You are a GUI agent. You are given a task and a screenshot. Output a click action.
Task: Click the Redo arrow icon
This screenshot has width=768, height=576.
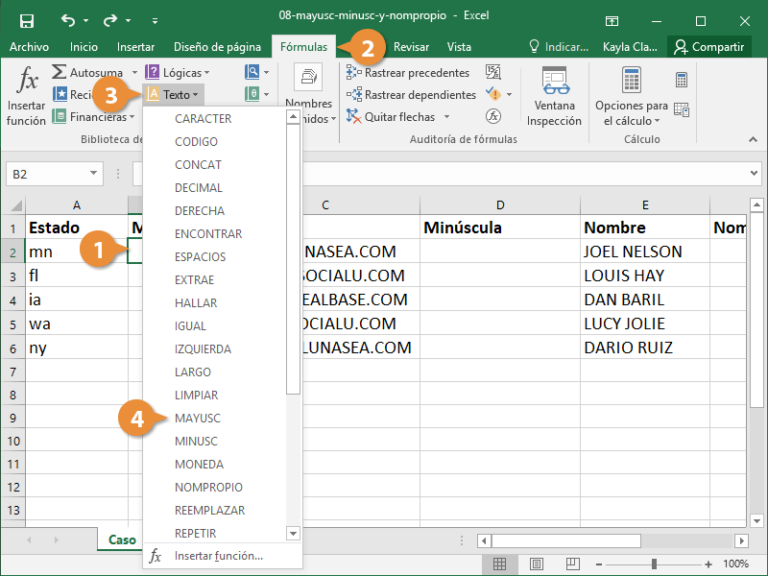110,21
